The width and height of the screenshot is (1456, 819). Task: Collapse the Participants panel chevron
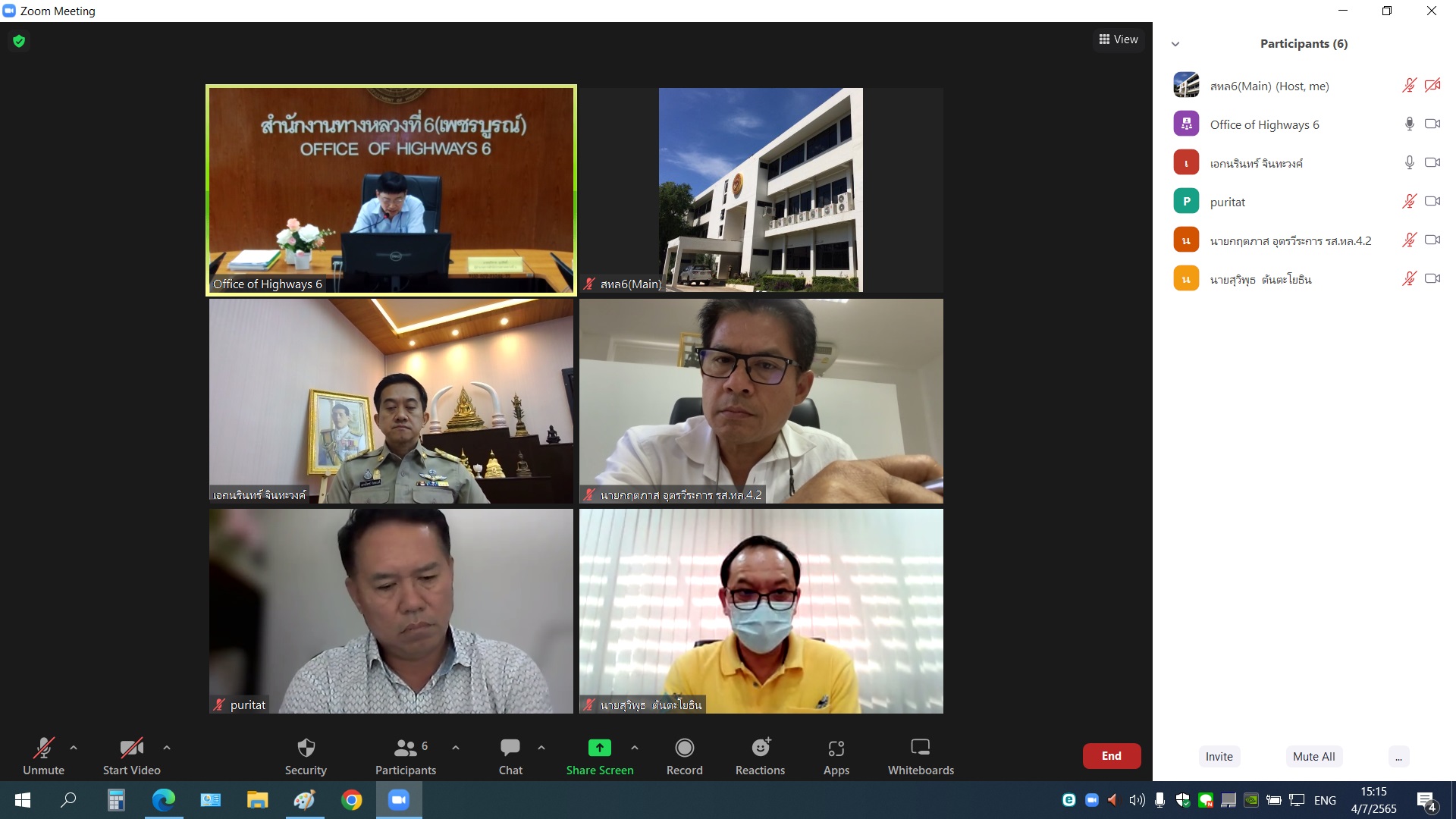(x=1175, y=44)
